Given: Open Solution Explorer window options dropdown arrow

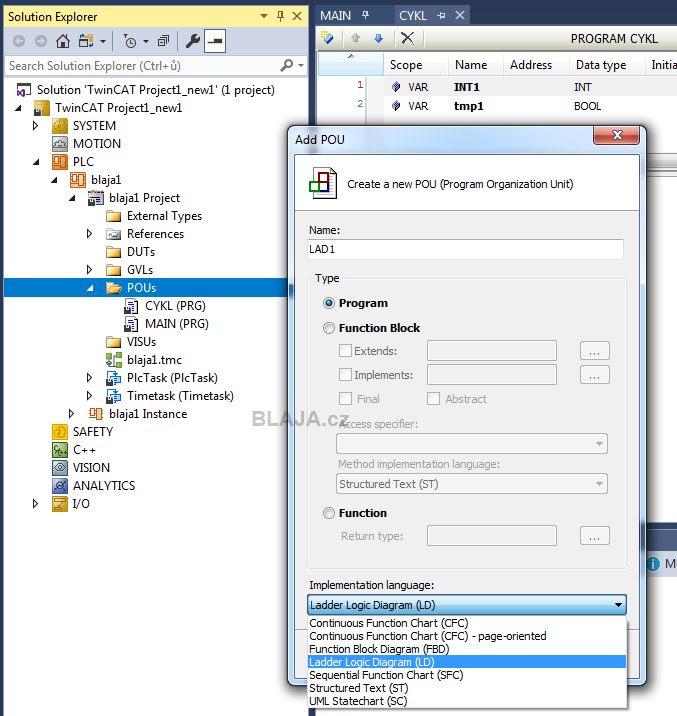Looking at the screenshot, I should (263, 16).
